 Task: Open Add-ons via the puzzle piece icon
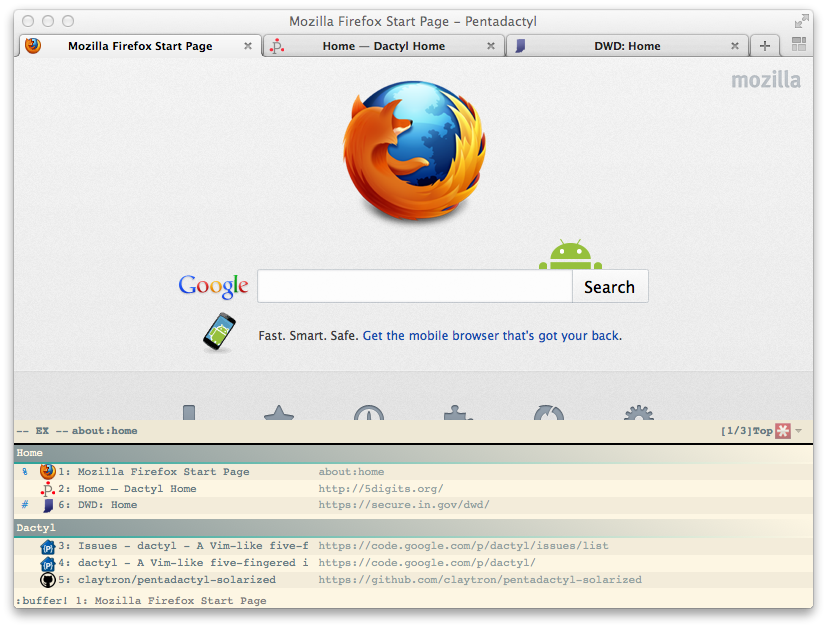(x=458, y=412)
